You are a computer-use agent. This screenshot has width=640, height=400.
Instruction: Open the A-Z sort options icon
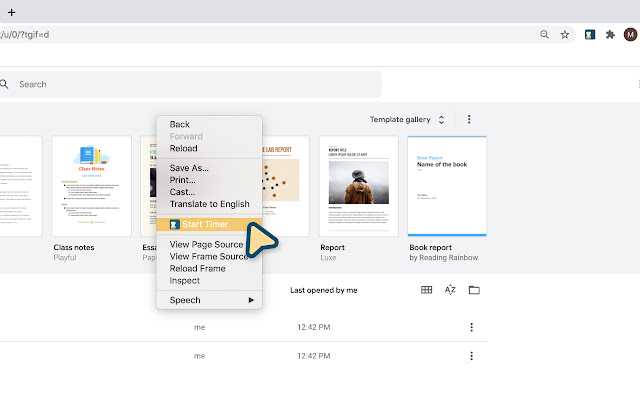pos(450,290)
